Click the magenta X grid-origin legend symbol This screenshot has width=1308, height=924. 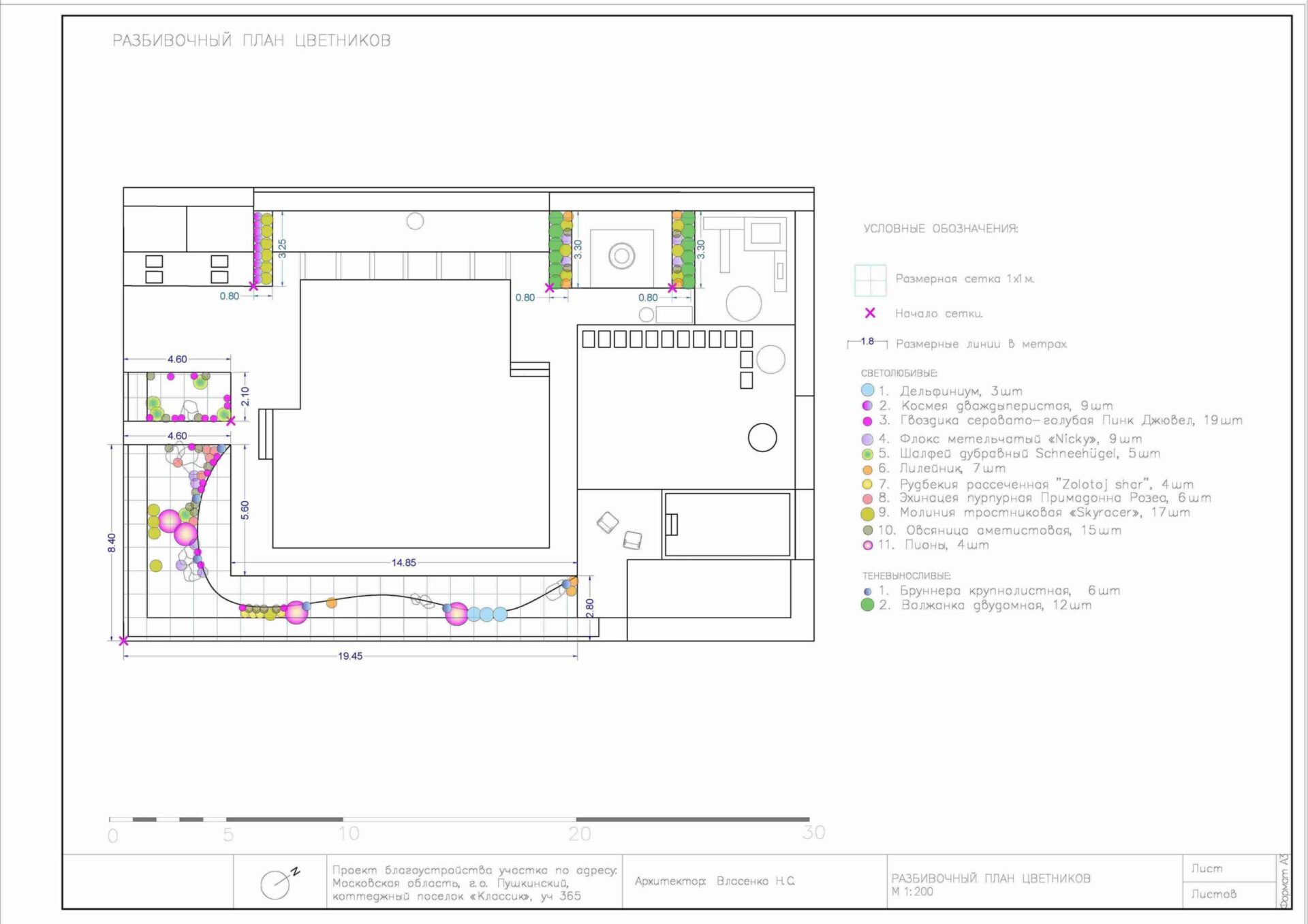pyautogui.click(x=870, y=313)
